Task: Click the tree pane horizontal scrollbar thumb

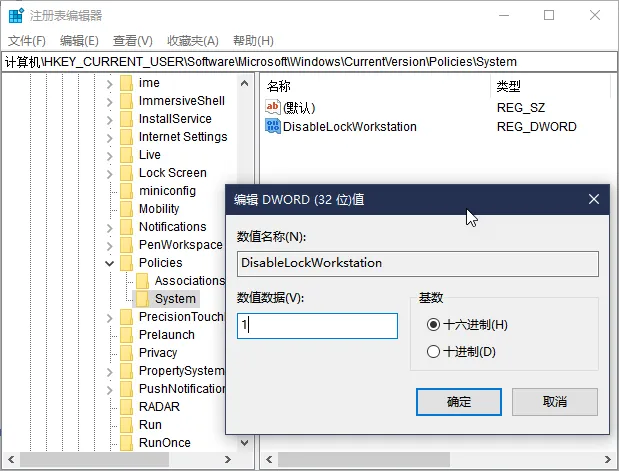Action: click(x=95, y=459)
